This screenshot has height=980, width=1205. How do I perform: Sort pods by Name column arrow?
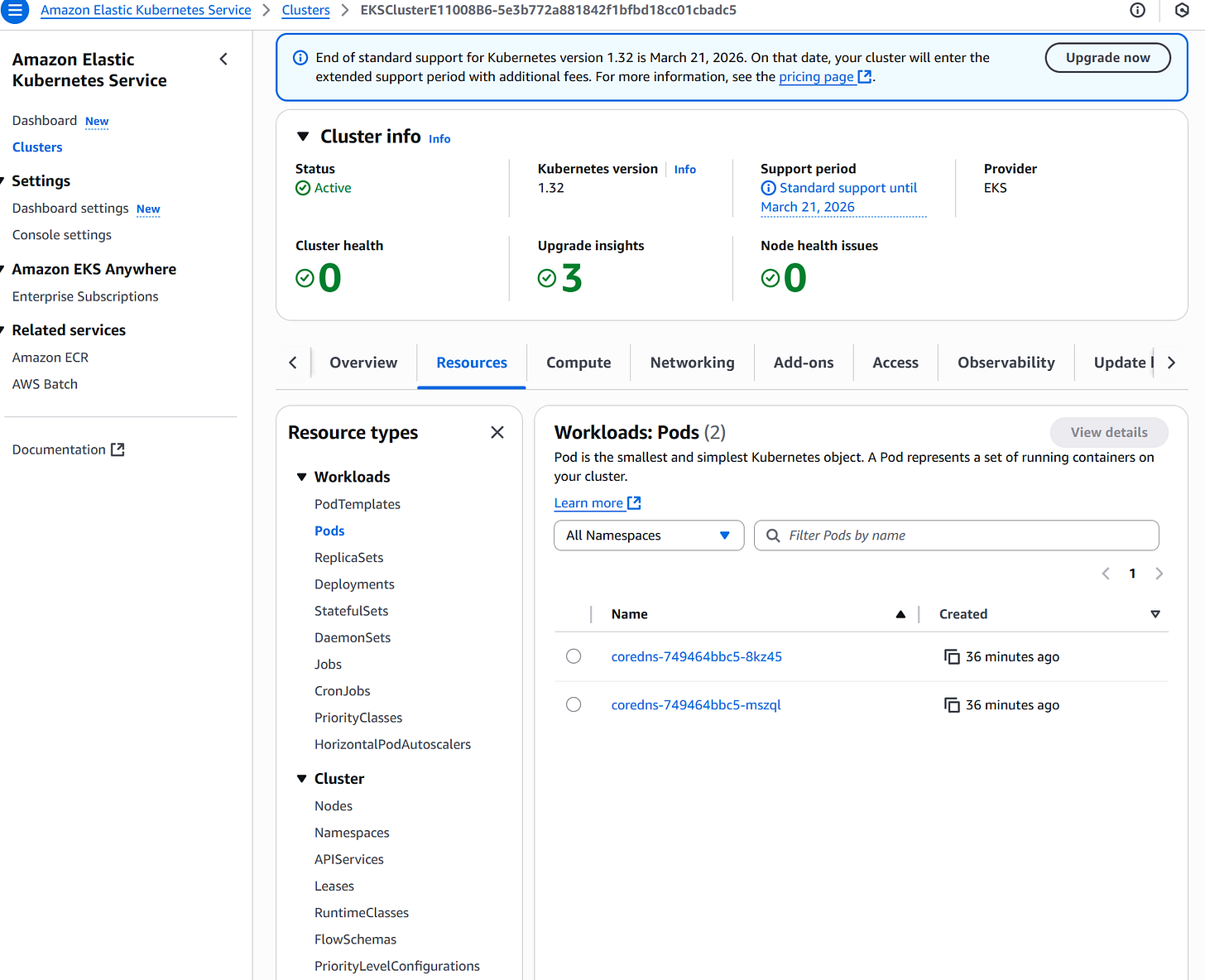pyautogui.click(x=900, y=614)
